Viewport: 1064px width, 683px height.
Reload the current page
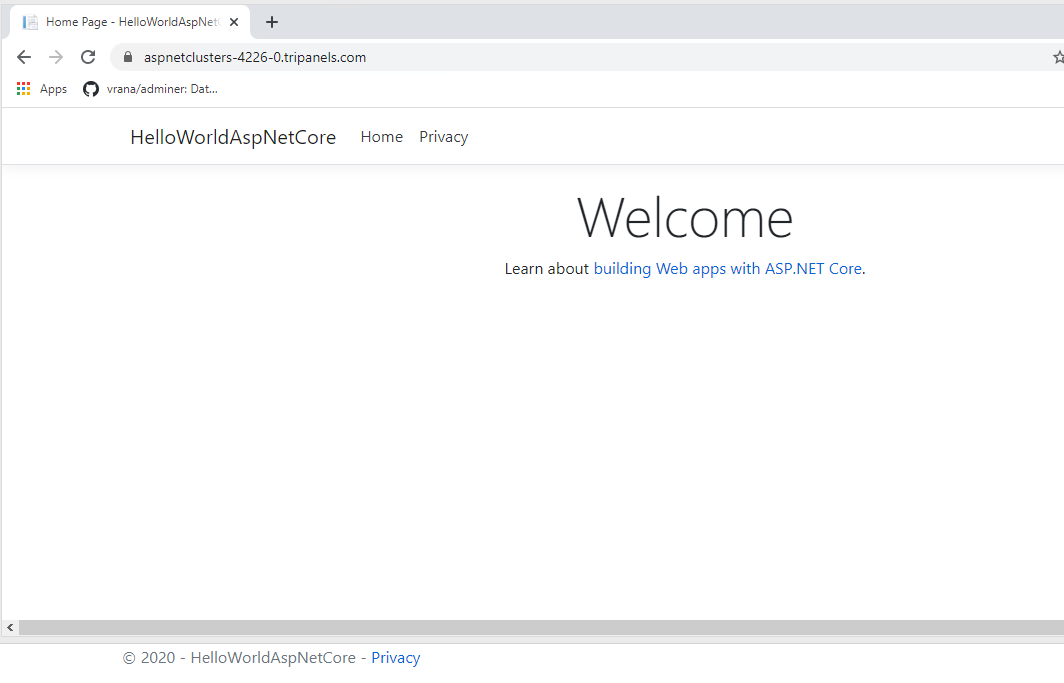(x=88, y=57)
